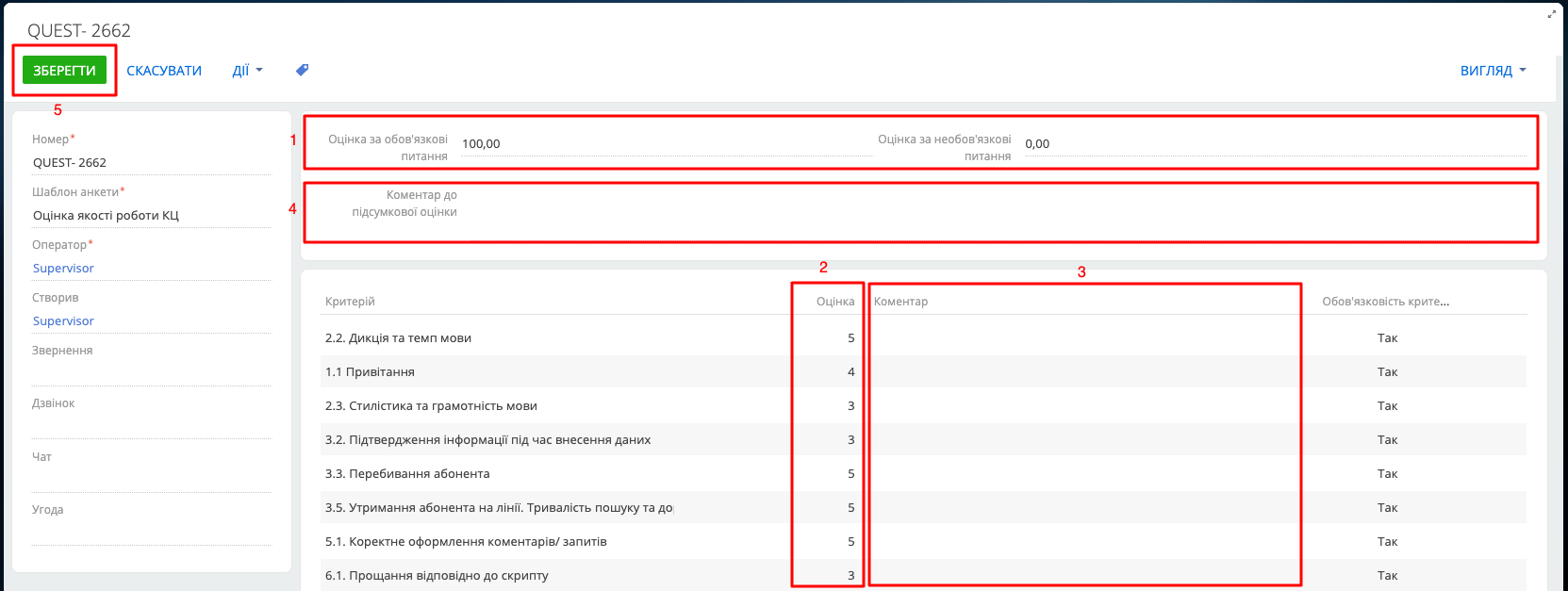The image size is (1568, 591).
Task: Open the Supervisor link under Оператор
Action: 63,268
